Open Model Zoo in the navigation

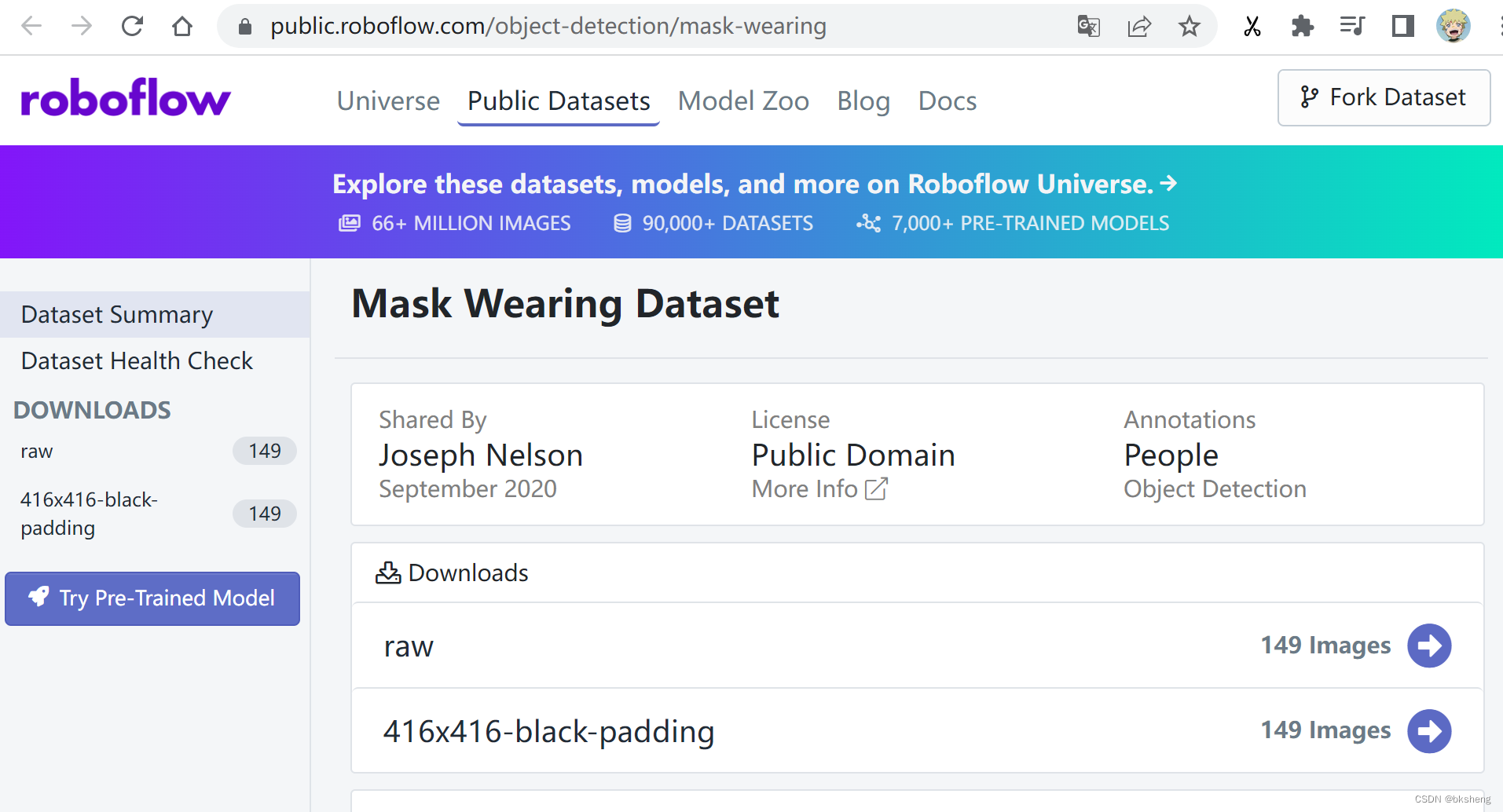pos(743,101)
